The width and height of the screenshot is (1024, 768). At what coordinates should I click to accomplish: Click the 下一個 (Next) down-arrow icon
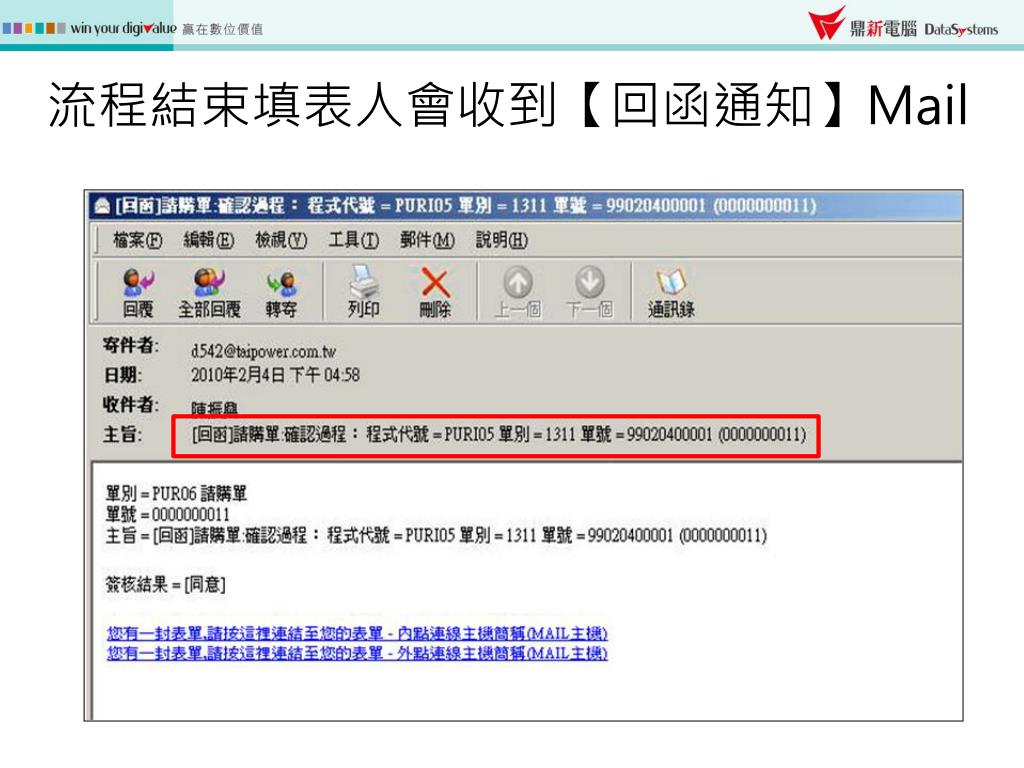click(x=589, y=292)
